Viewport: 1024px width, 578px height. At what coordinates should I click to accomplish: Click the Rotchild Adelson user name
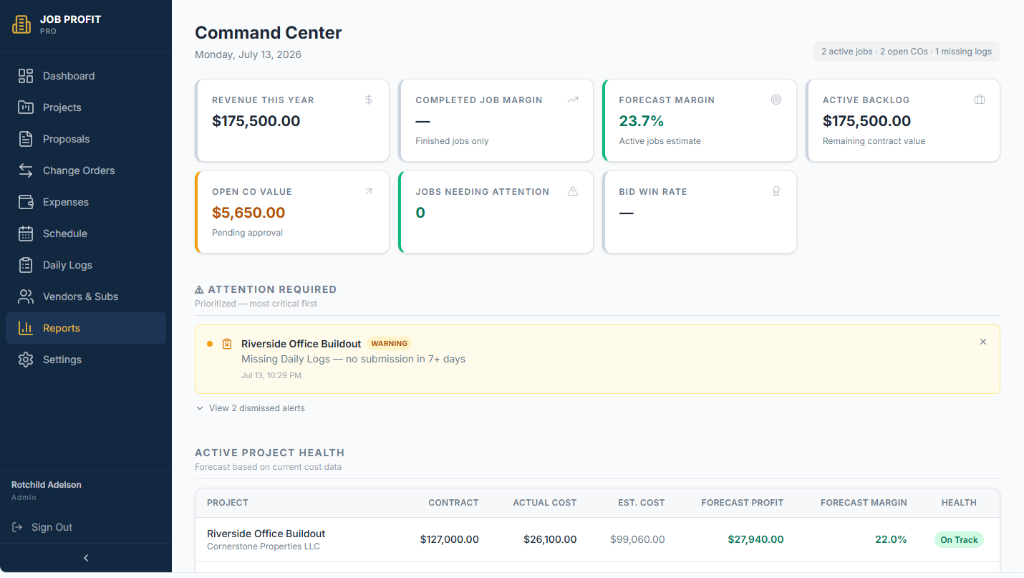click(46, 485)
